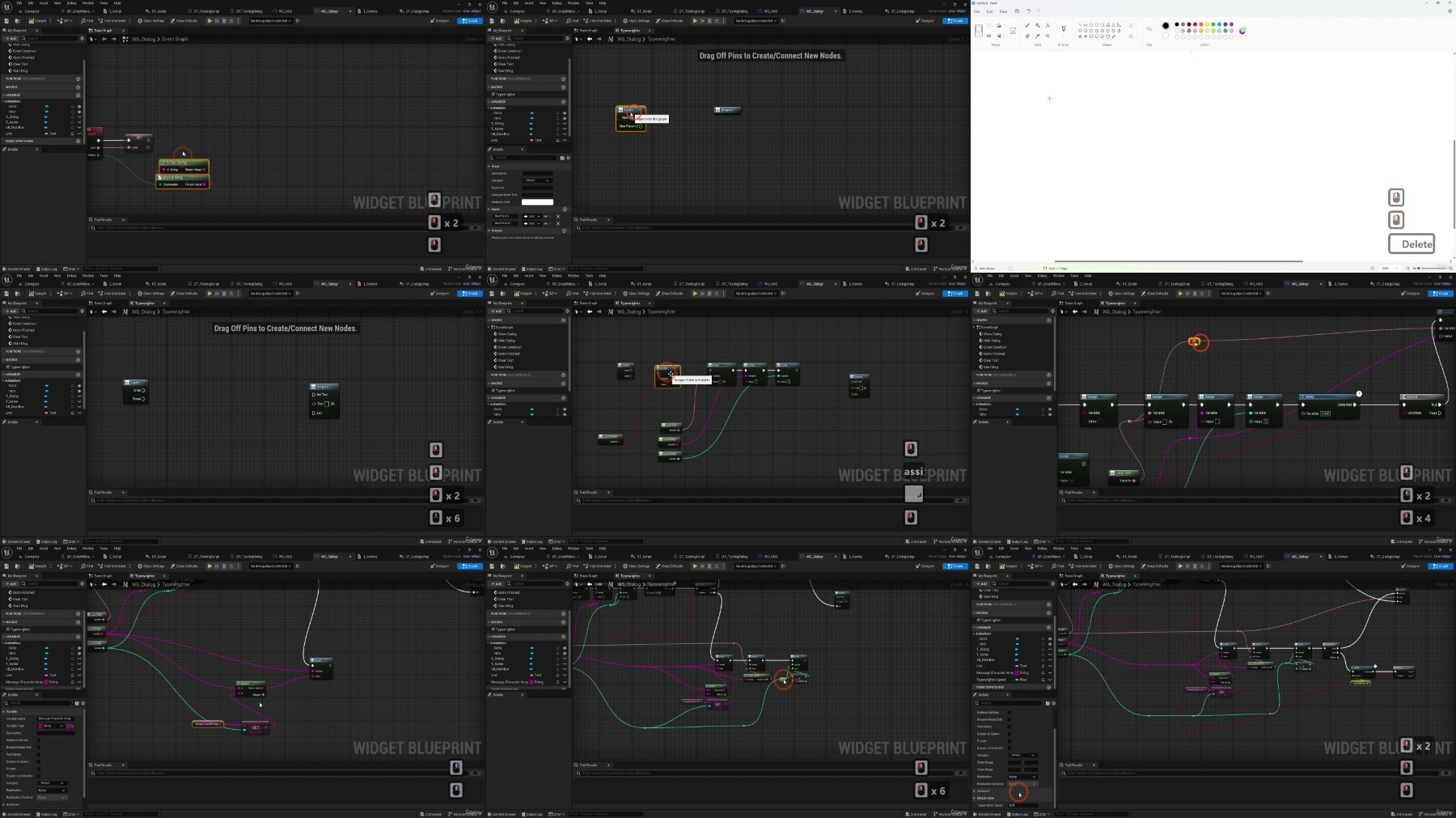Collapse the Animations group in the top-left frame
This screenshot has width=1456, height=818.
(3, 101)
